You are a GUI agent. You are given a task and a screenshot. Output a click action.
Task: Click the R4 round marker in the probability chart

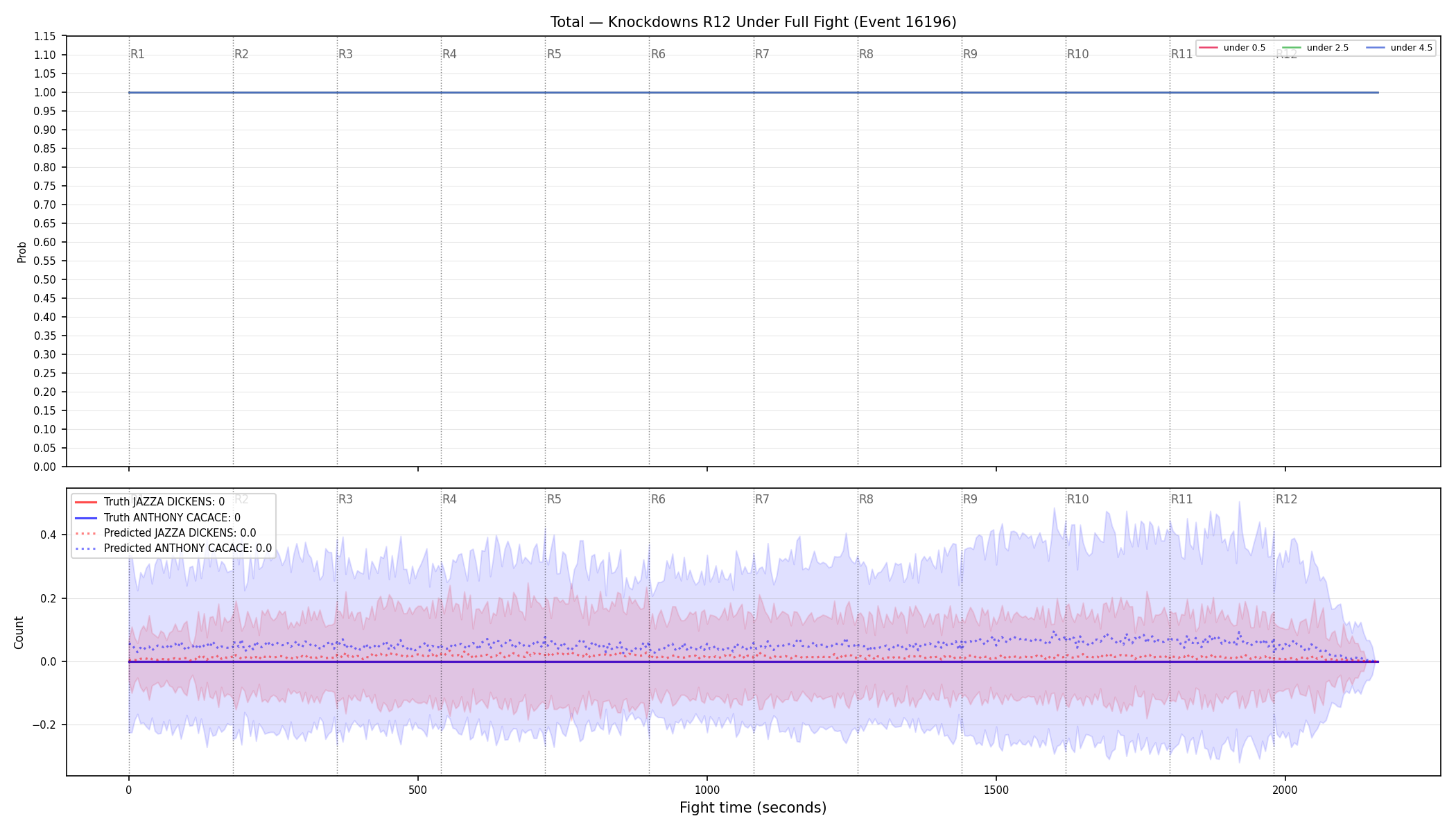[449, 54]
